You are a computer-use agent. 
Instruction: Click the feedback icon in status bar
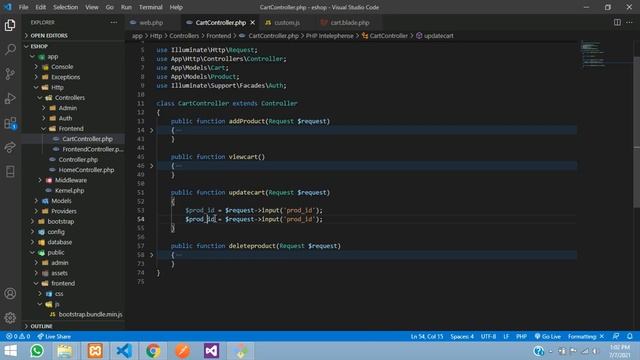616,336
